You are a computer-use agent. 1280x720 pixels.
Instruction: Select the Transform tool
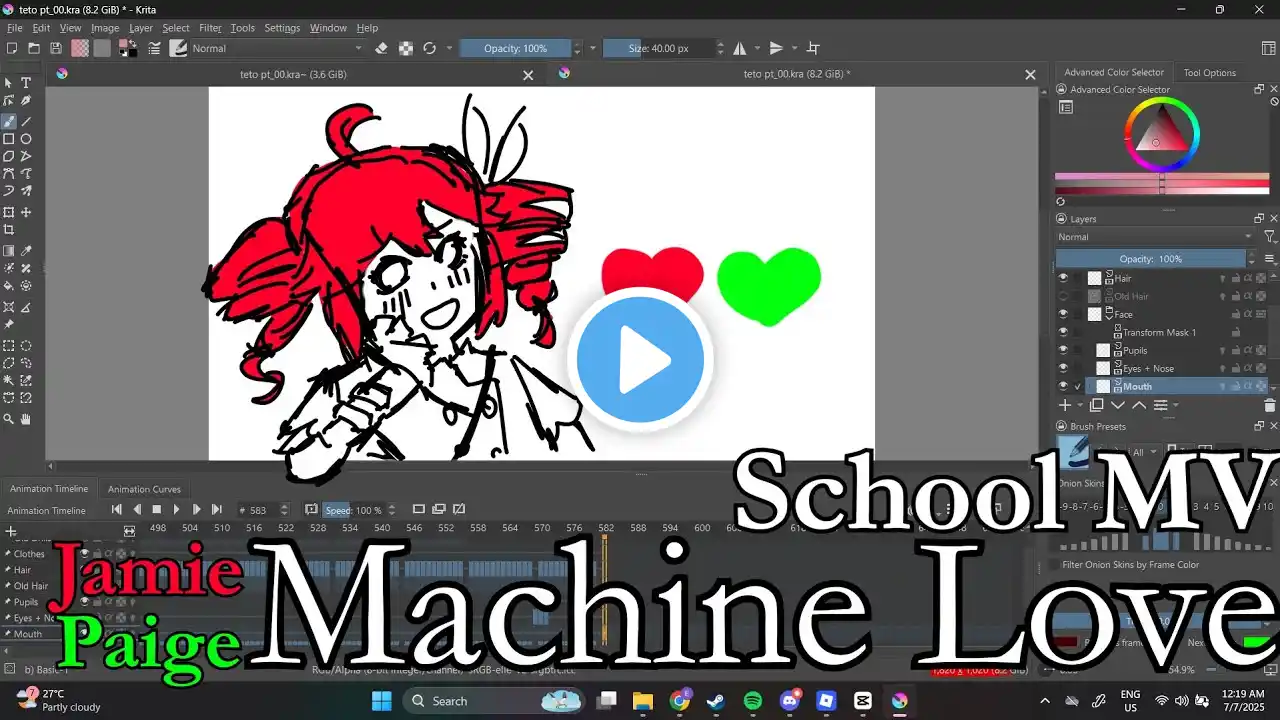tap(9, 212)
